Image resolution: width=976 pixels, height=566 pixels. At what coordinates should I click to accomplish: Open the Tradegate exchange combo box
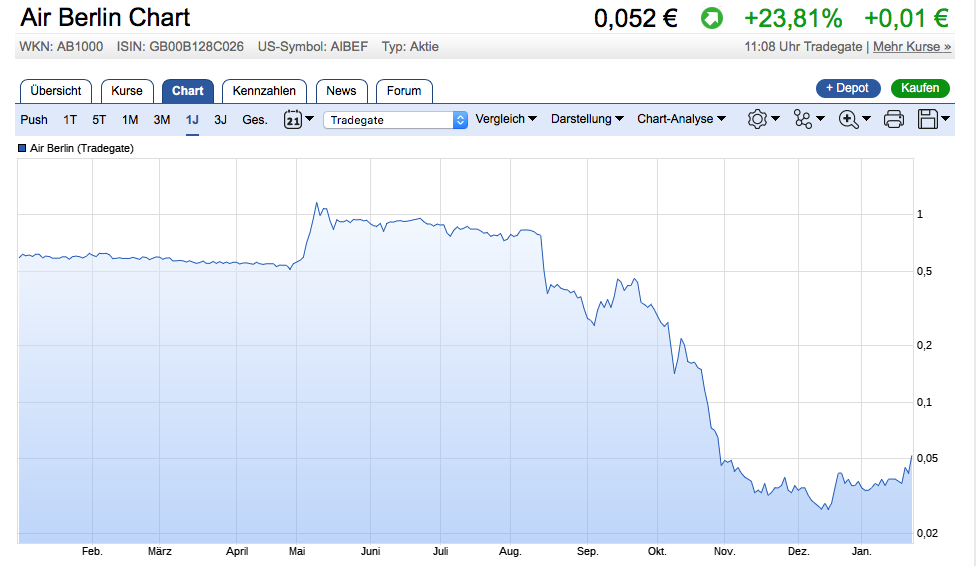tap(395, 120)
